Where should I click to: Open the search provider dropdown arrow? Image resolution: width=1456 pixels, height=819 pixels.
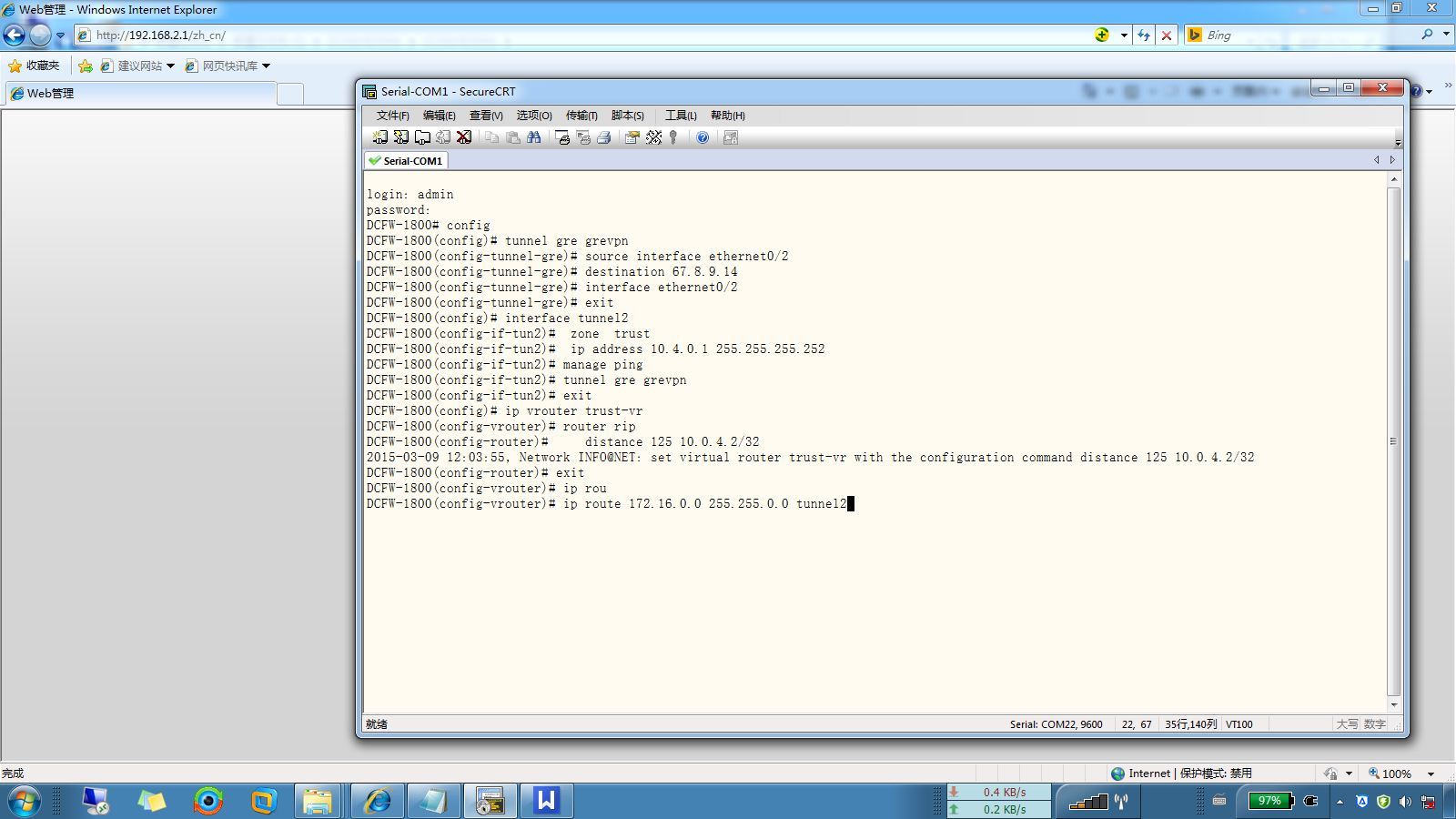click(x=1446, y=35)
